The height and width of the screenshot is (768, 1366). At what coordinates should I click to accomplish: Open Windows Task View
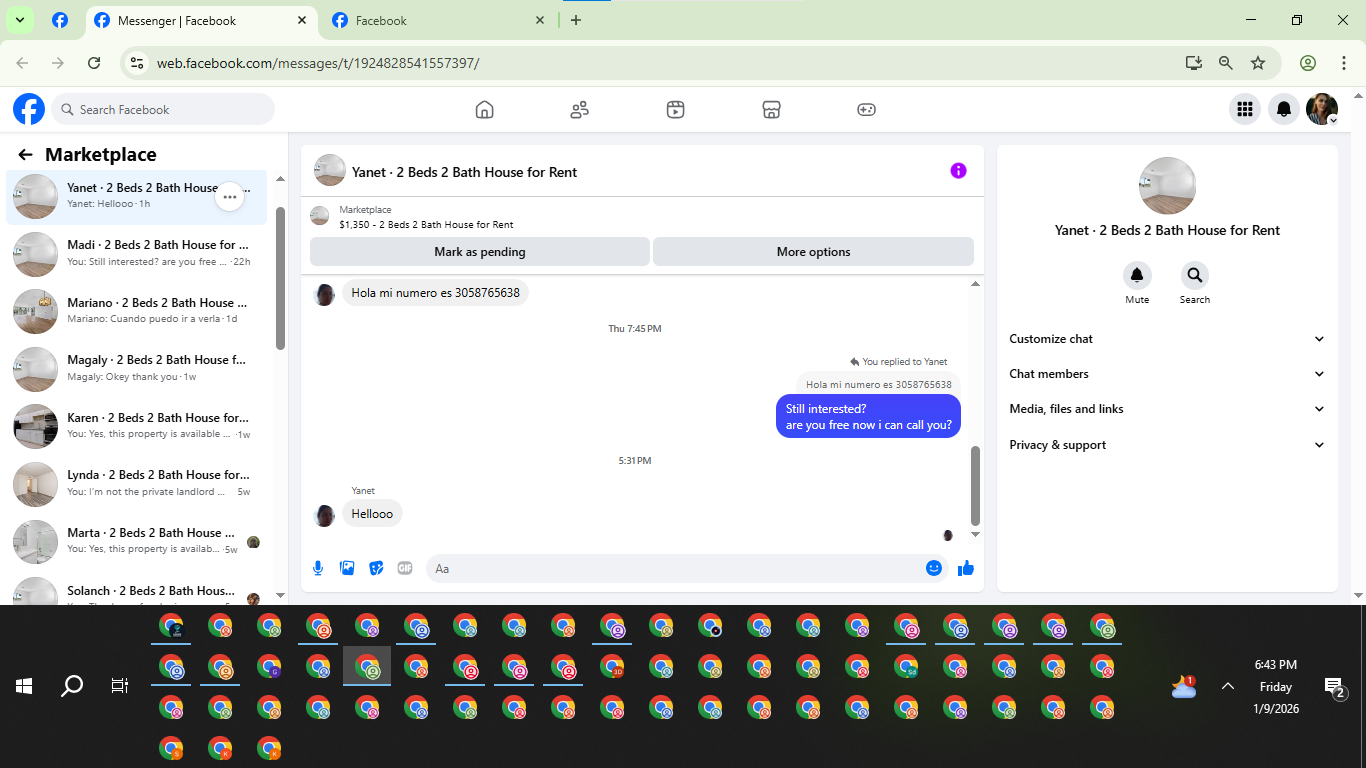[x=120, y=686]
